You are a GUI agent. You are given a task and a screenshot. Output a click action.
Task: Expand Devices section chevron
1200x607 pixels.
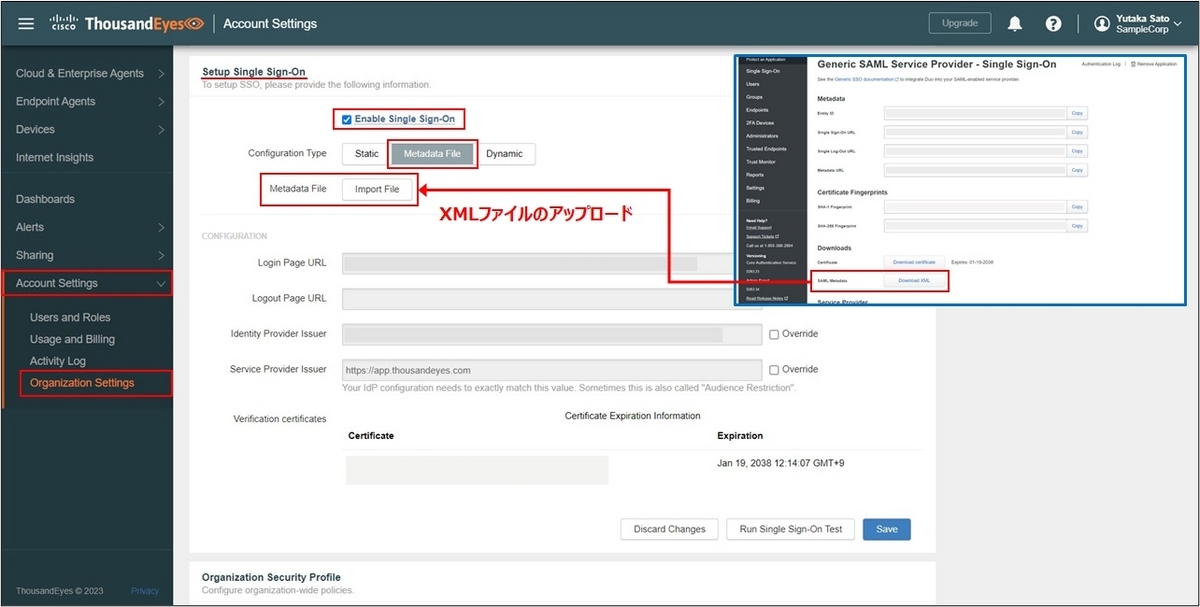[161, 129]
